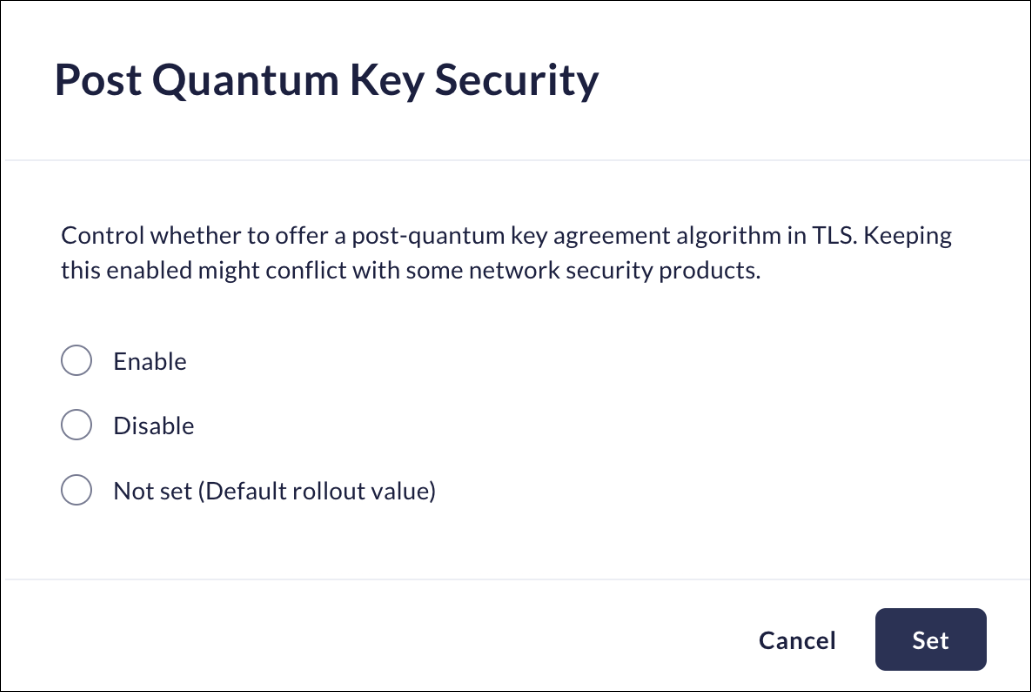Click the "Disable" option label text
This screenshot has height=692, width=1031.
coord(154,426)
